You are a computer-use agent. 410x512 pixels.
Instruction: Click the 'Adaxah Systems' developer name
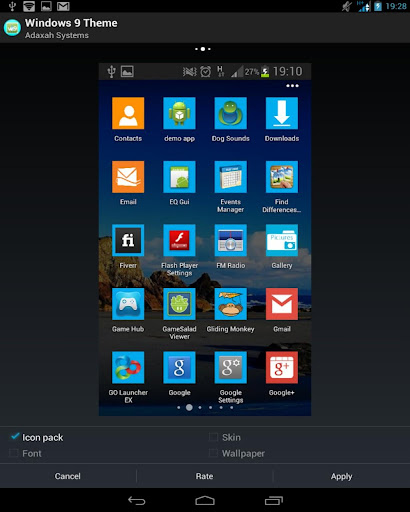[x=57, y=35]
